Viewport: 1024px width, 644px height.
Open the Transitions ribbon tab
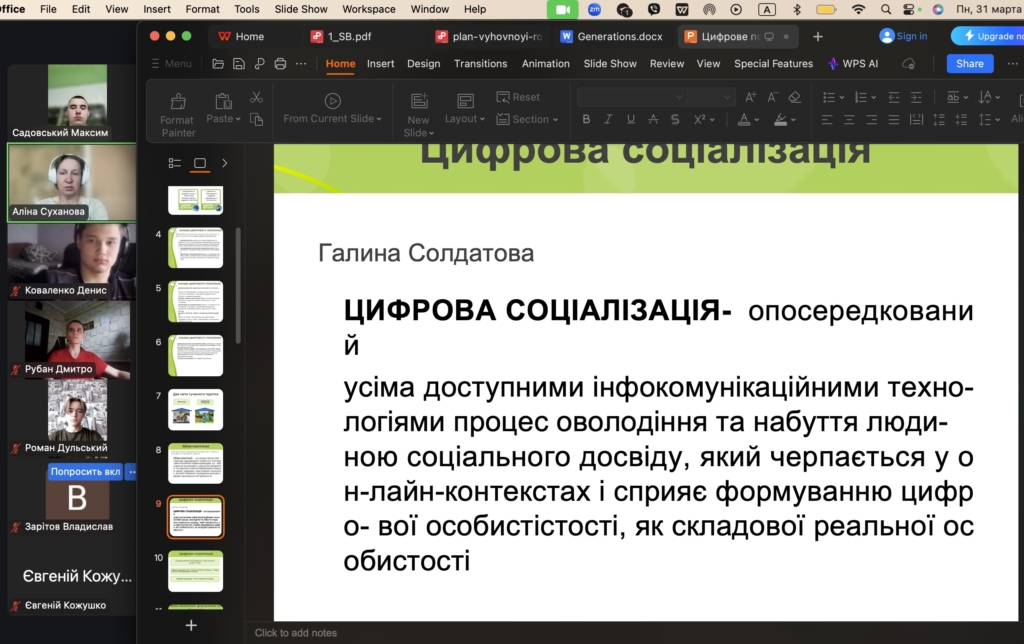480,64
